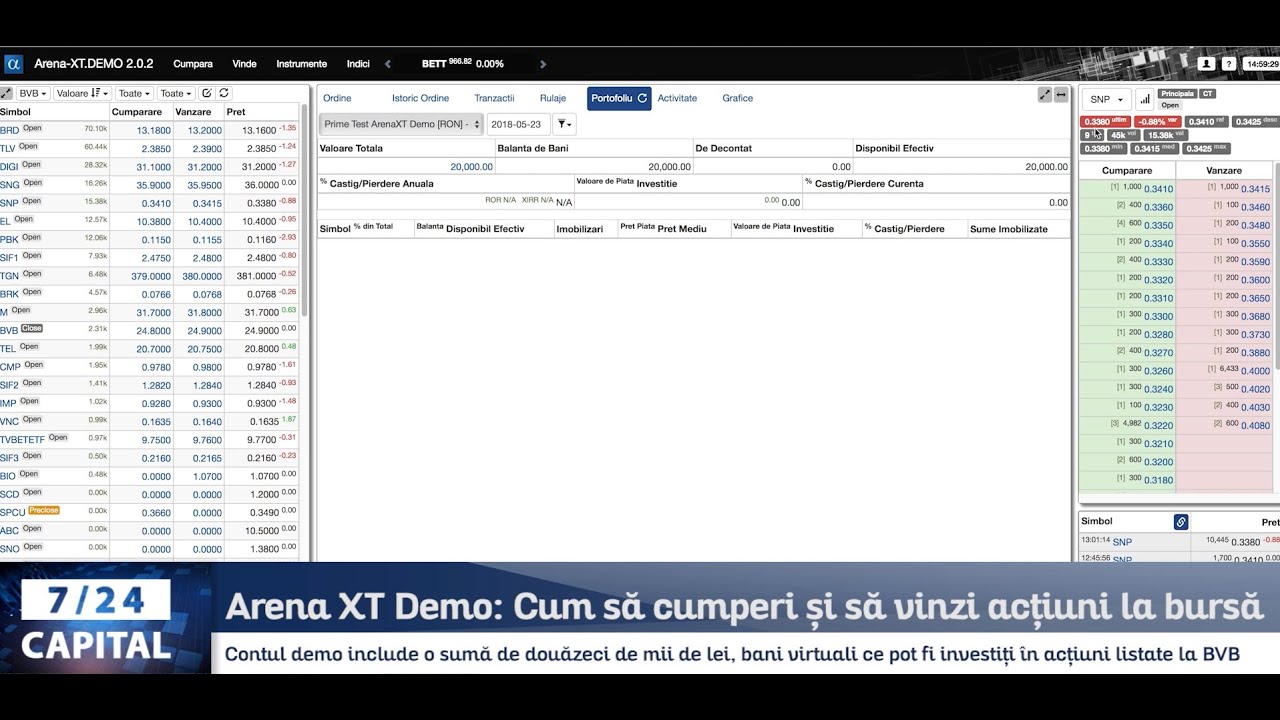Viewport: 1280px width, 720px height.
Task: Switch to the Ordine tab
Action: pos(337,98)
